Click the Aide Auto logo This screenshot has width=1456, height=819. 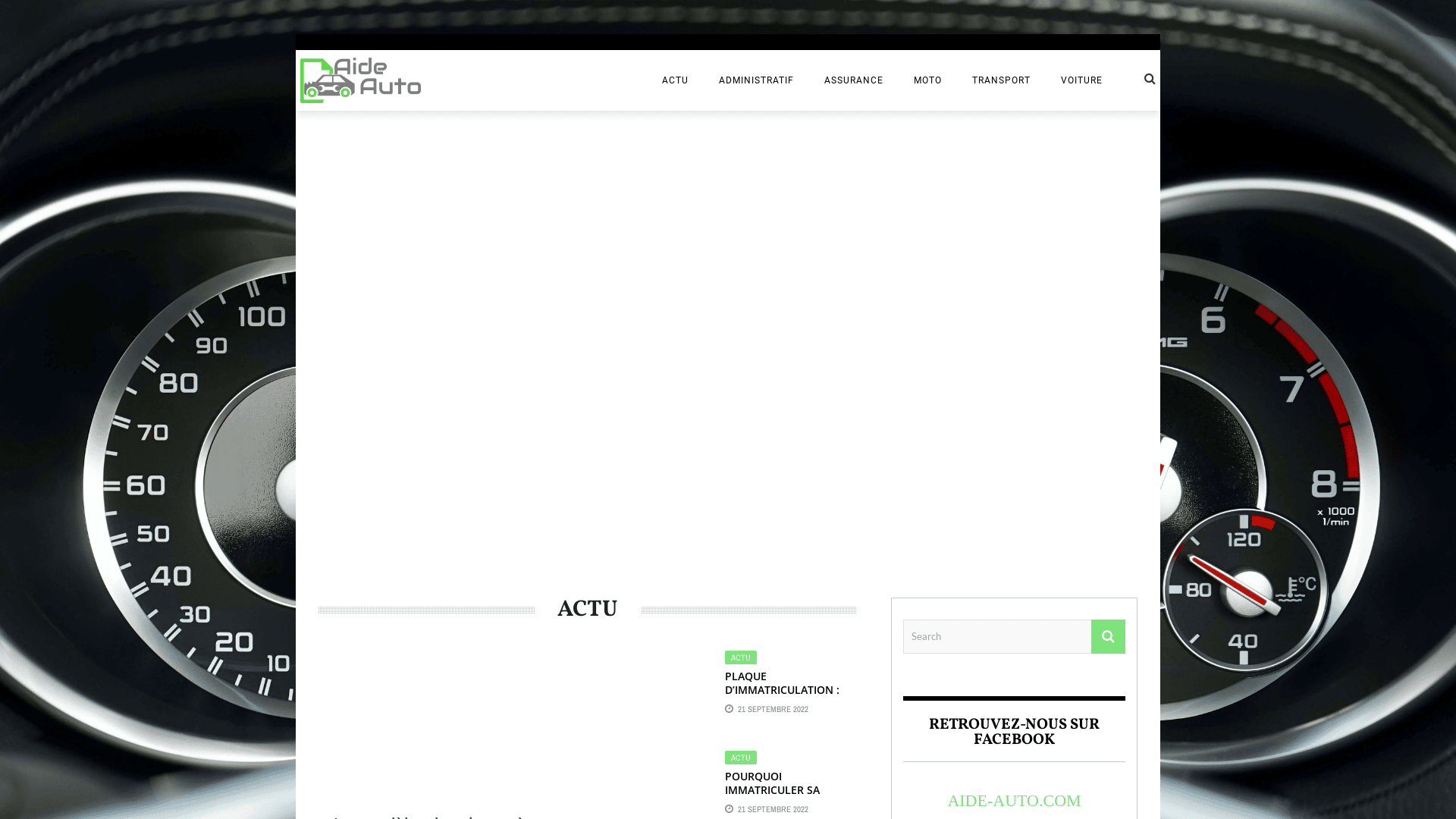tap(360, 80)
